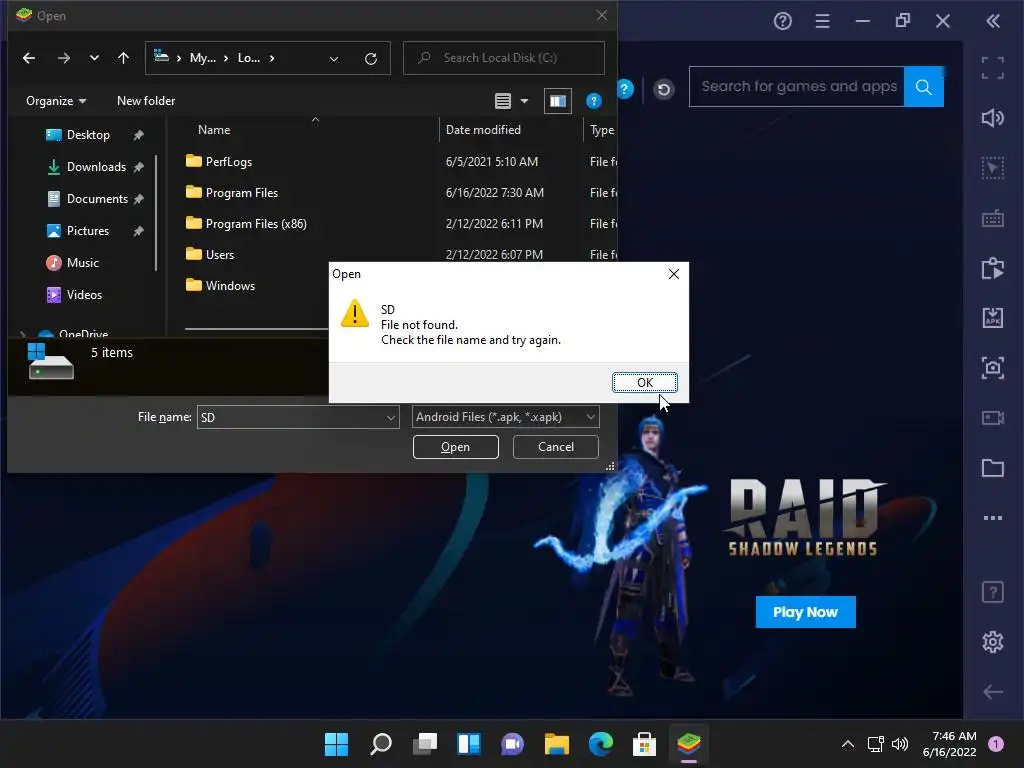Viewport: 1024px width, 768px height.
Task: Open File Explorer from the taskbar
Action: point(557,744)
